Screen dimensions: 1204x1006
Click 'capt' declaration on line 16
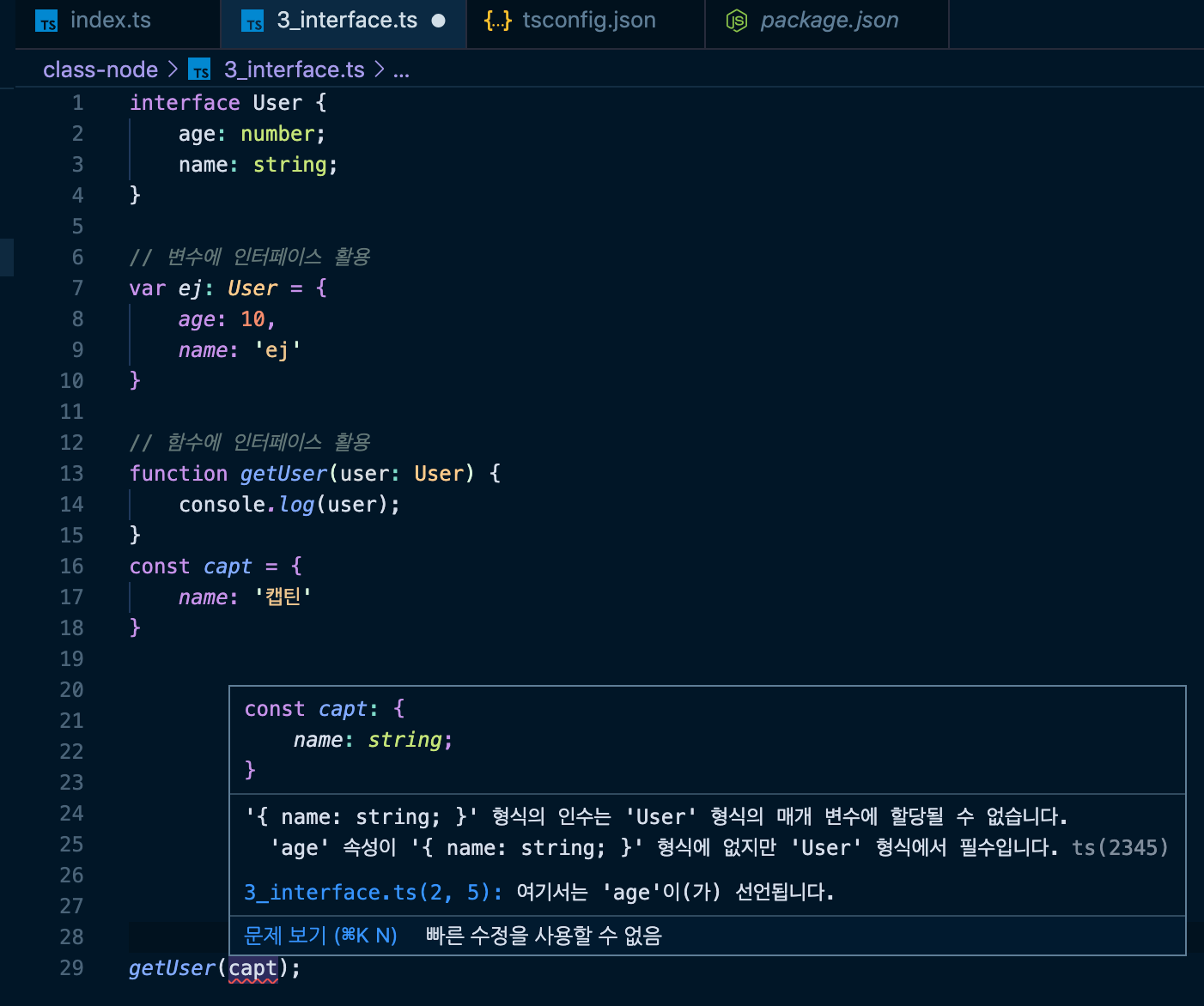pos(228,567)
